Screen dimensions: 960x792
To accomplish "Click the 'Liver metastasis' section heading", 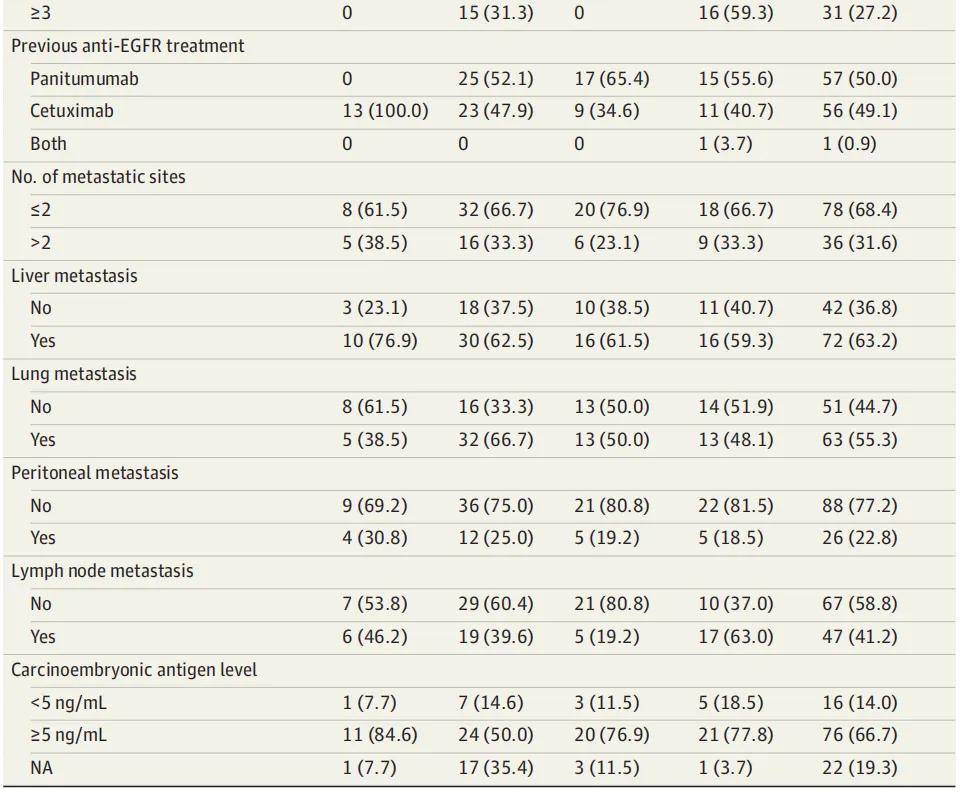I will point(74,276).
